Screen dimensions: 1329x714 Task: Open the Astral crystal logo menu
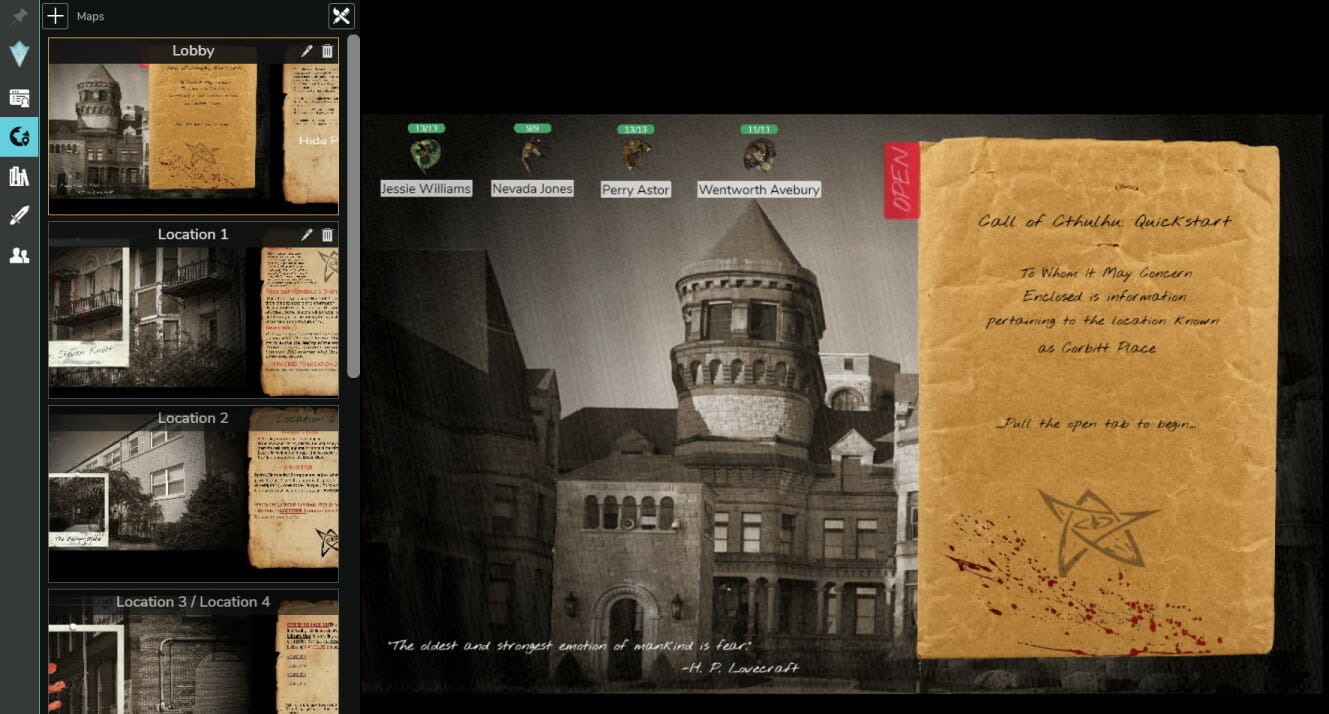[x=19, y=54]
